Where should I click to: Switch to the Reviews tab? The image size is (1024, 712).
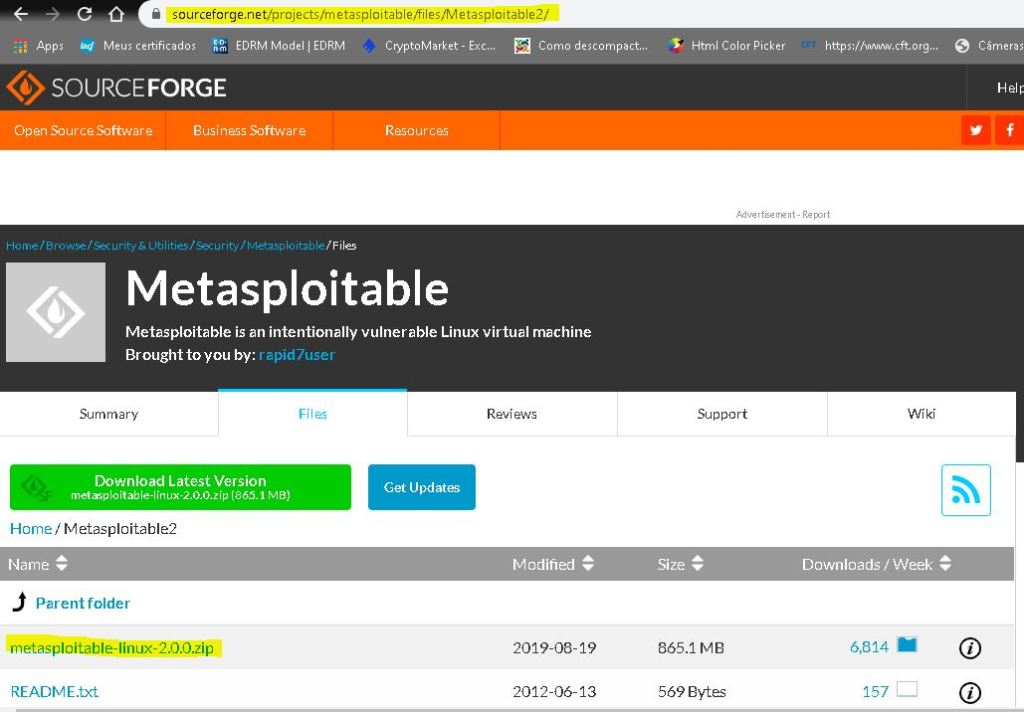512,414
